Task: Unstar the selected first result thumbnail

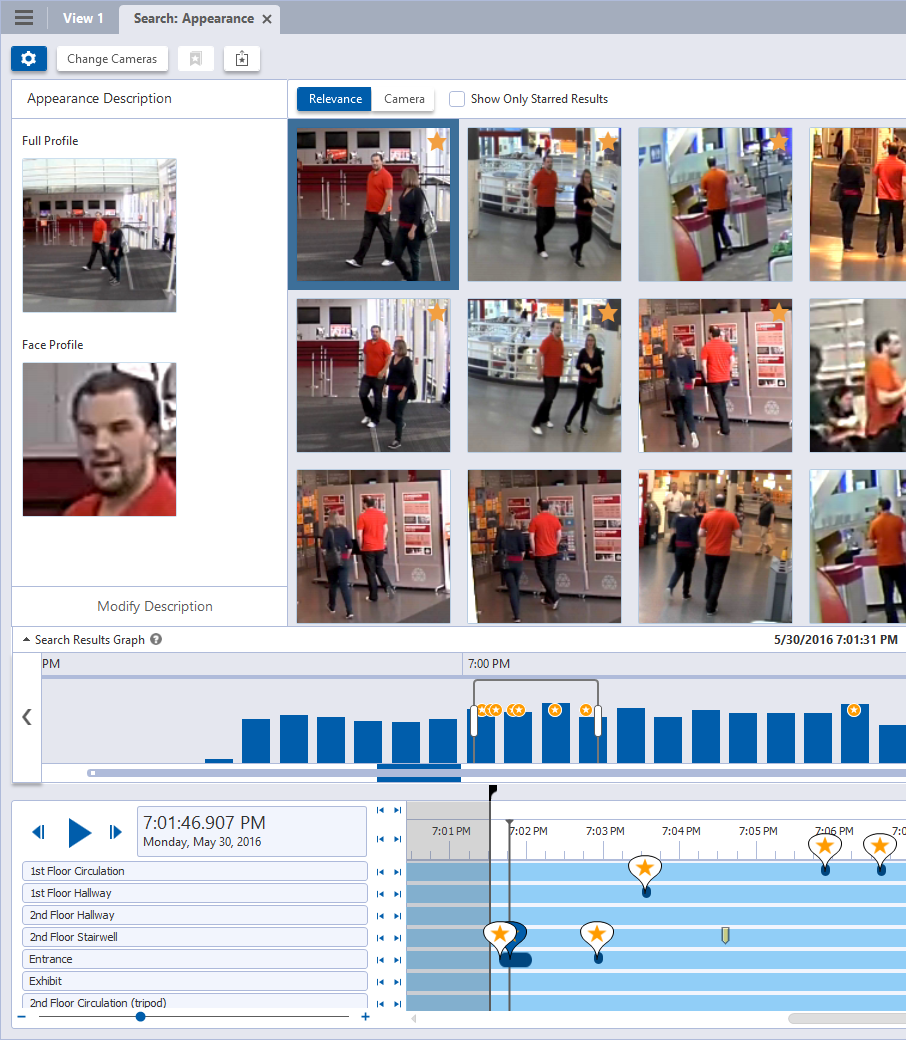Action: [x=436, y=141]
